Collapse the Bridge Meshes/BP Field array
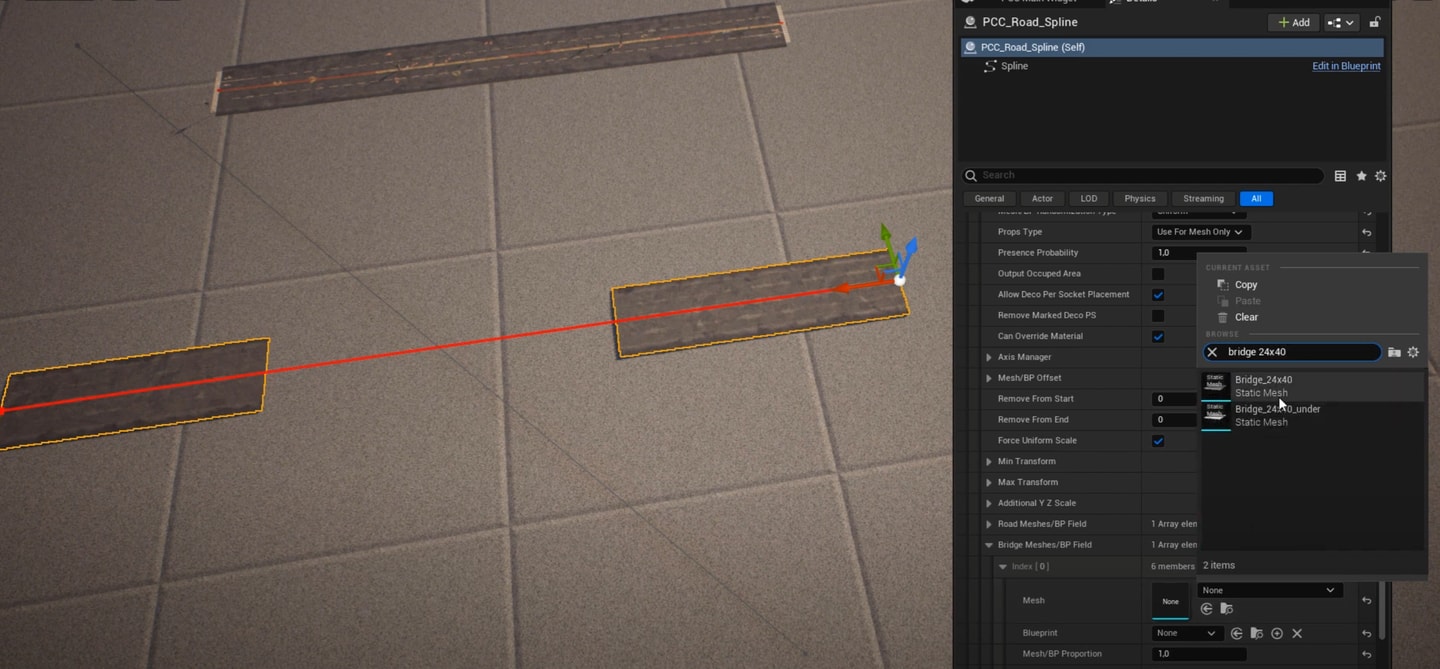1440x669 pixels. click(989, 545)
